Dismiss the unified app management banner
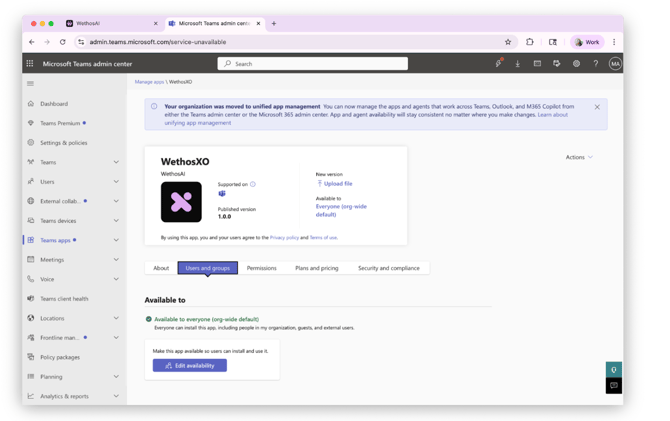The width and height of the screenshot is (670, 421). click(597, 107)
